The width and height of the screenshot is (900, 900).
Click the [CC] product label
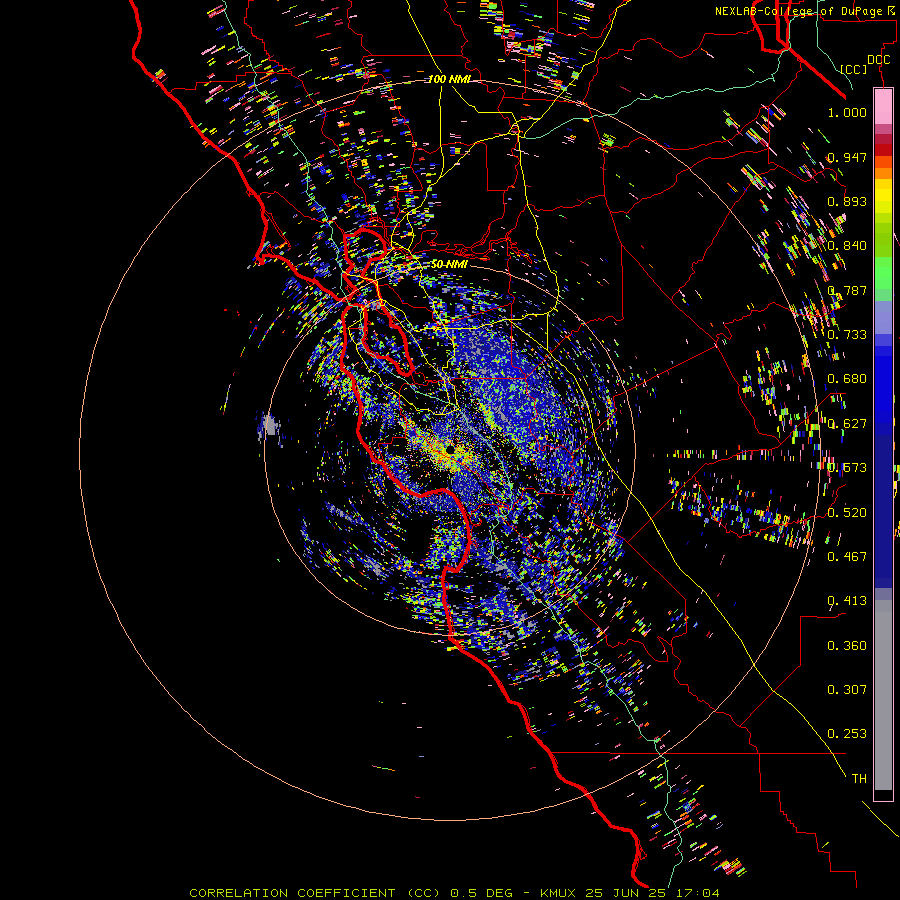pyautogui.click(x=854, y=69)
